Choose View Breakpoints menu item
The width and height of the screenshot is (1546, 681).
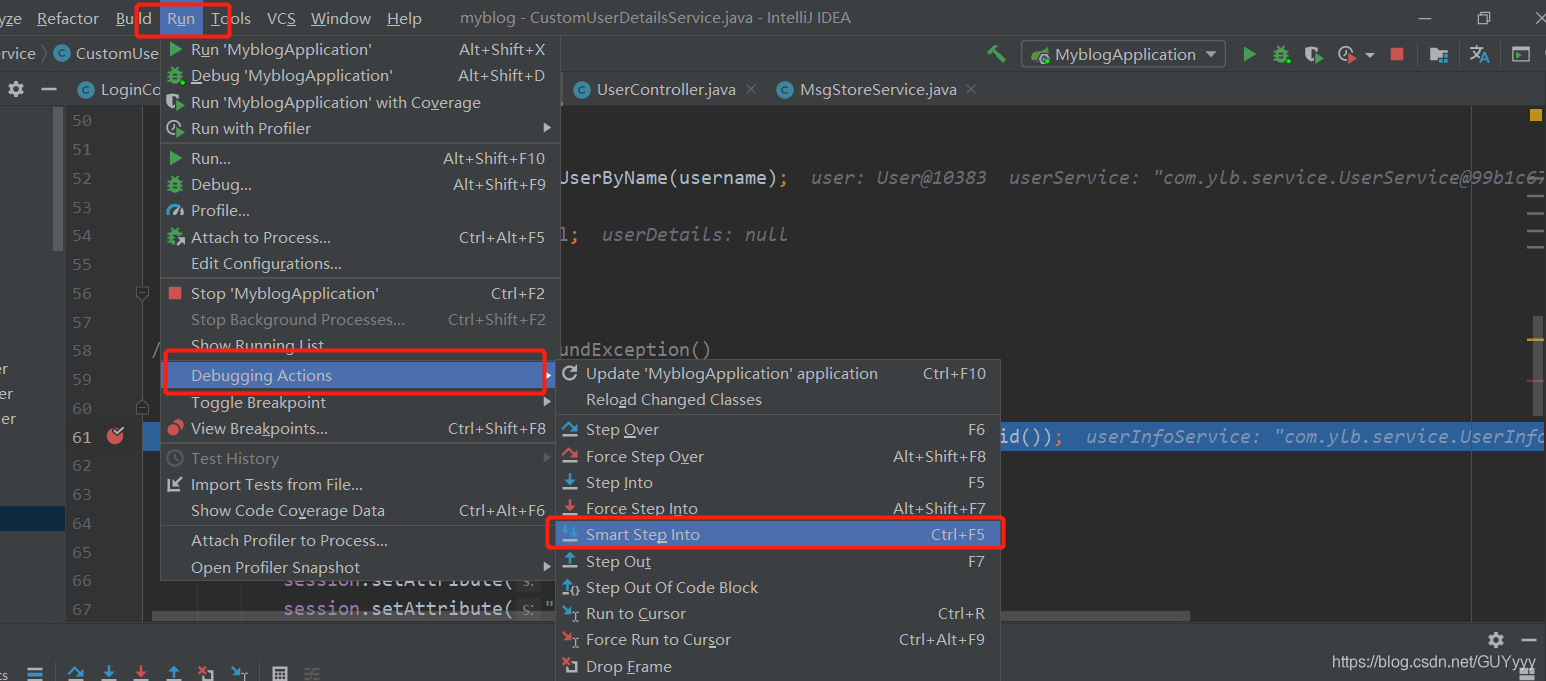360,428
